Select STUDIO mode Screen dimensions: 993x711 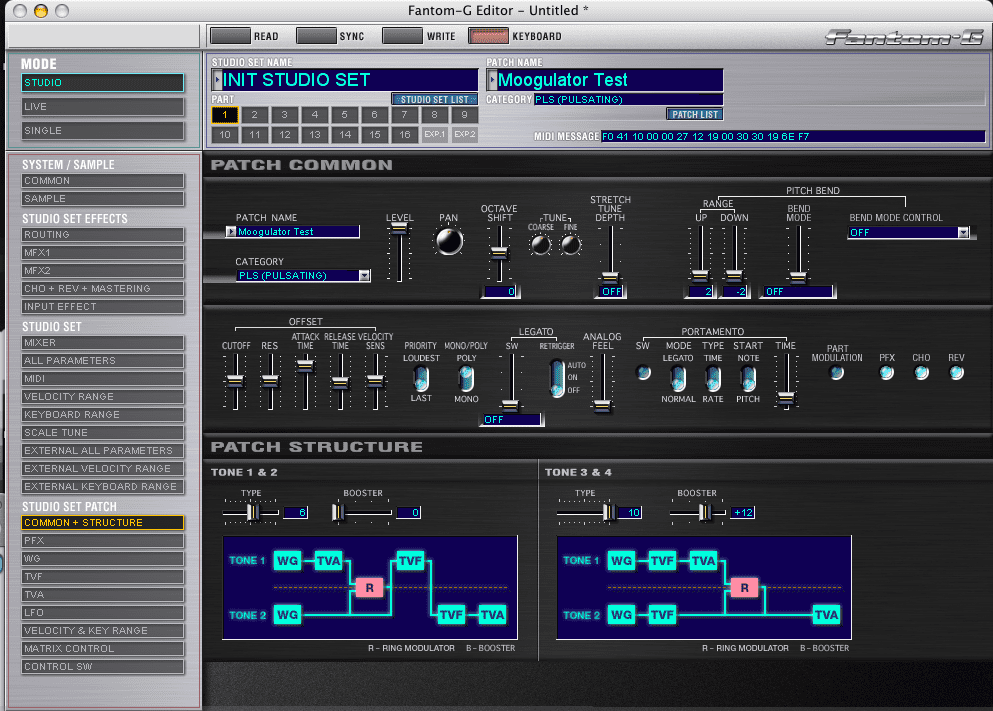point(103,82)
